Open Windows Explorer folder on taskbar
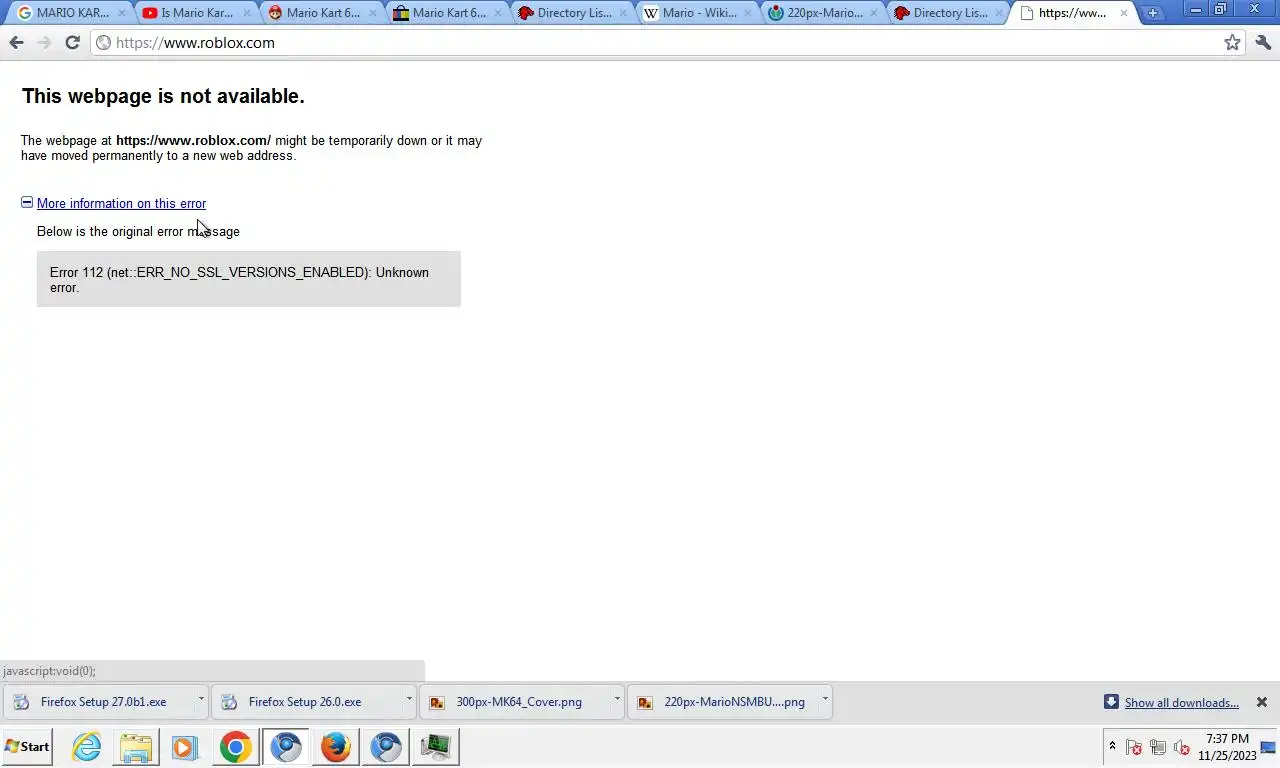This screenshot has height=768, width=1280. [x=136, y=746]
